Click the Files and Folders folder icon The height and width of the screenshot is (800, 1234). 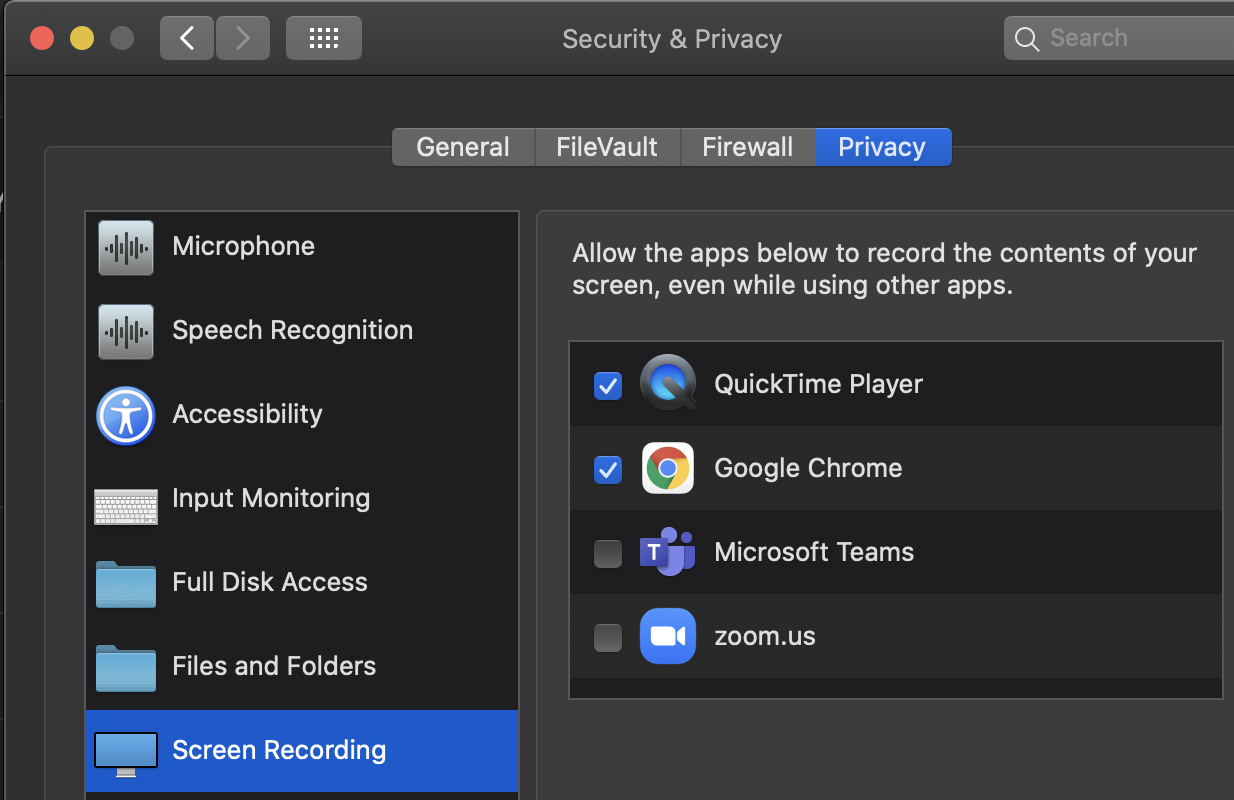pos(126,668)
